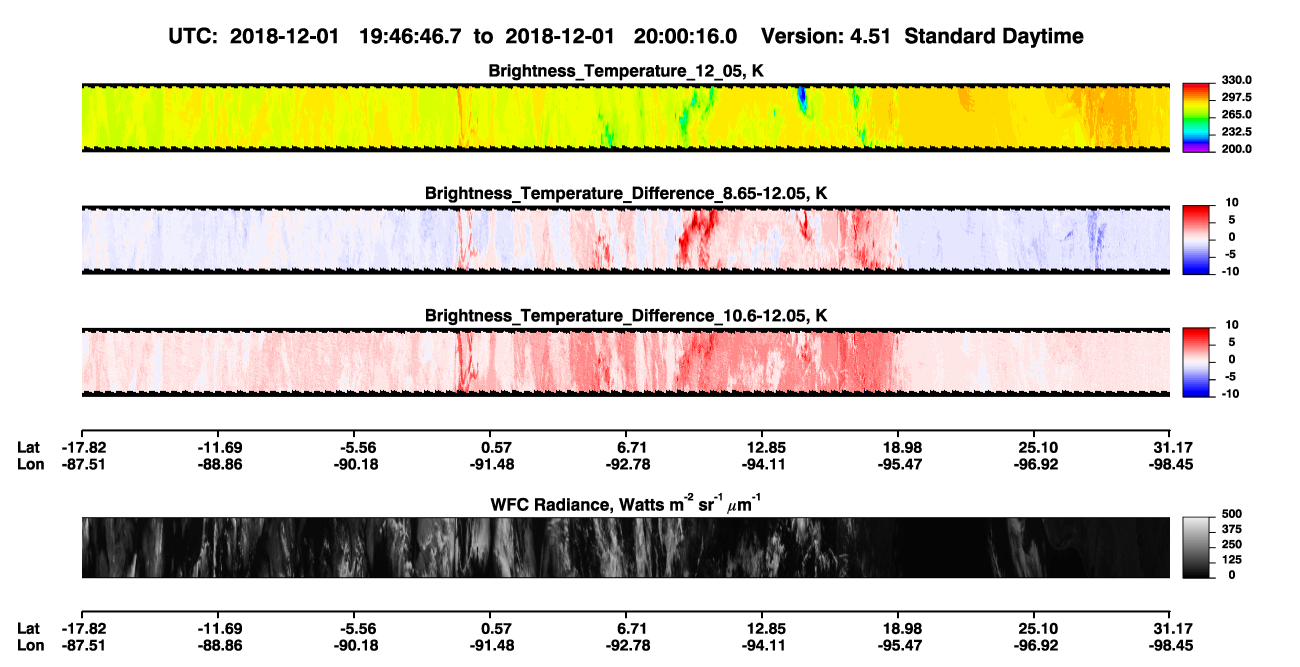Click the WFC Radiance grayscale image strip

click(x=626, y=547)
